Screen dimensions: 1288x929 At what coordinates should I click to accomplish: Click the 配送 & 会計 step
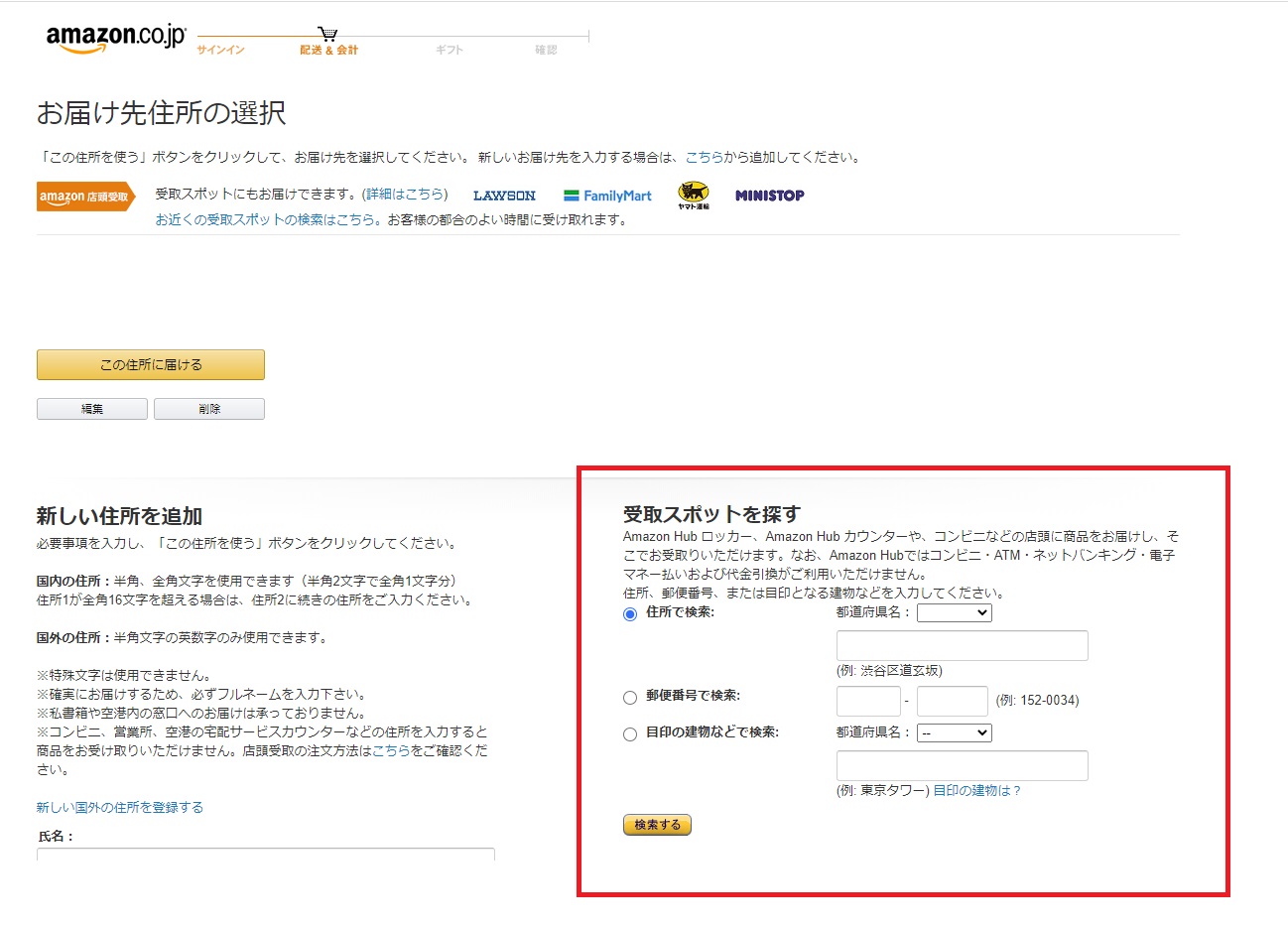[328, 50]
